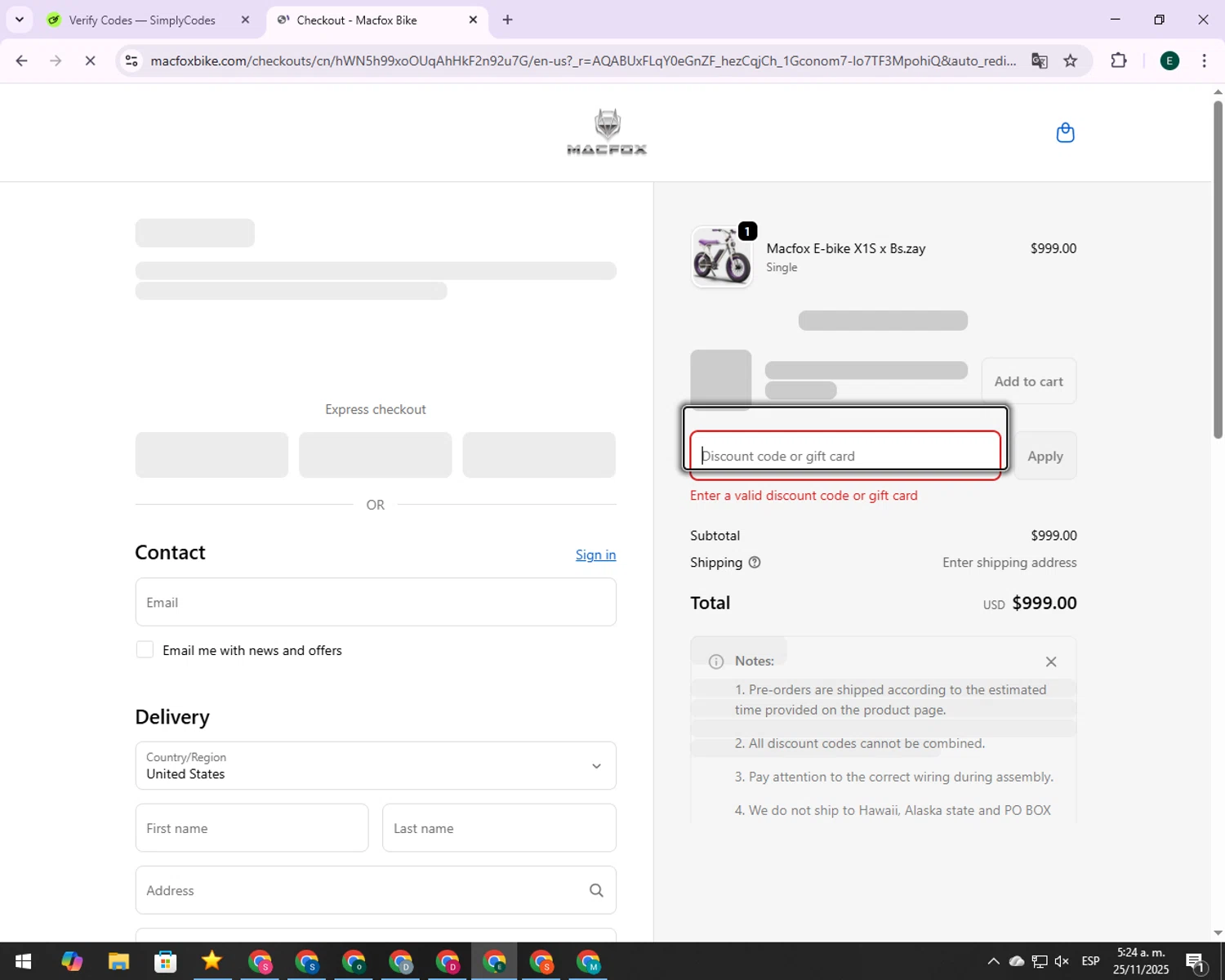Enable Email me with news and offers

[145, 650]
